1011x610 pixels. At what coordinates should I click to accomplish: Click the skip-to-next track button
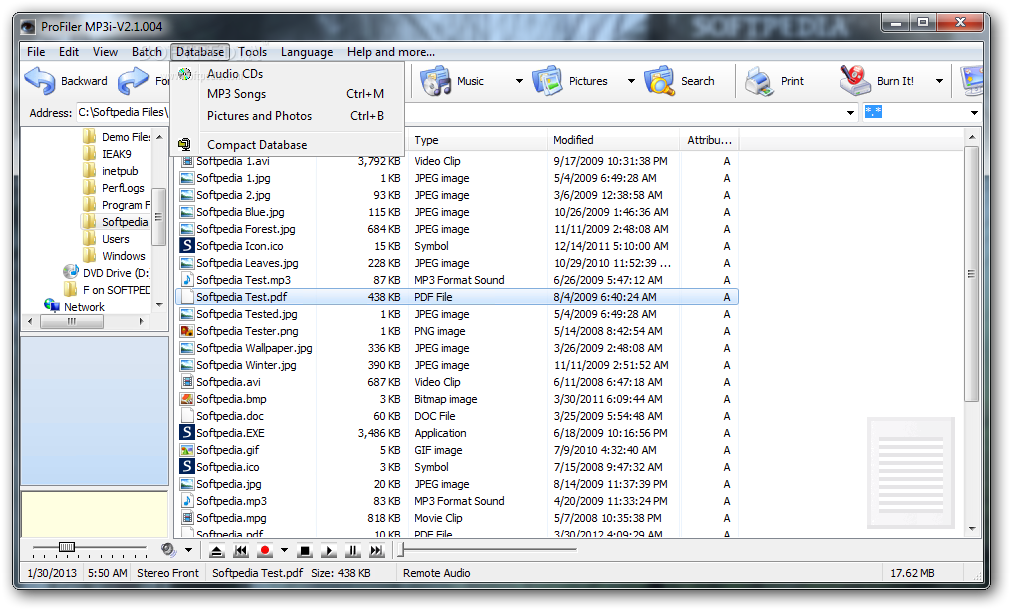[377, 551]
